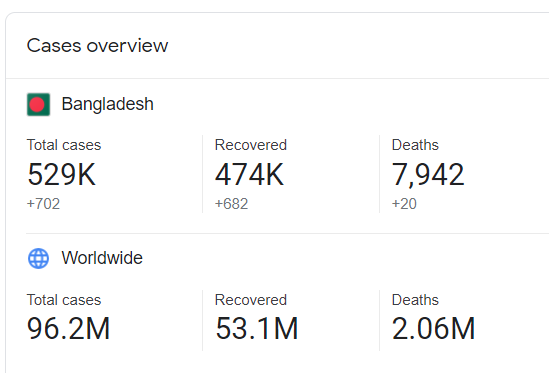Click Bangladesh recovered 474K figure
The image size is (549, 373).
[x=249, y=174]
